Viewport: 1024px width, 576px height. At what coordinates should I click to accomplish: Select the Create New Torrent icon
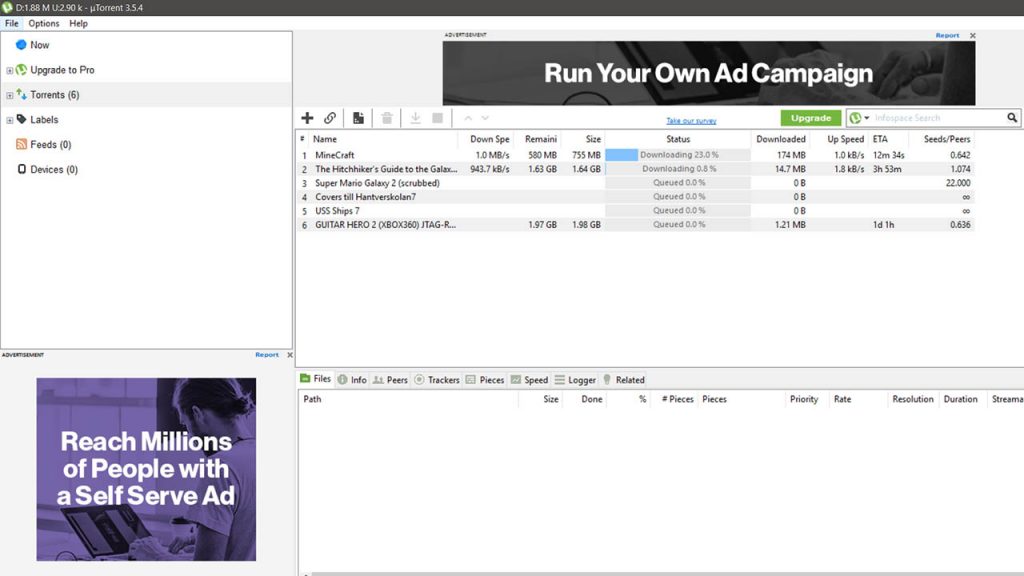[358, 118]
